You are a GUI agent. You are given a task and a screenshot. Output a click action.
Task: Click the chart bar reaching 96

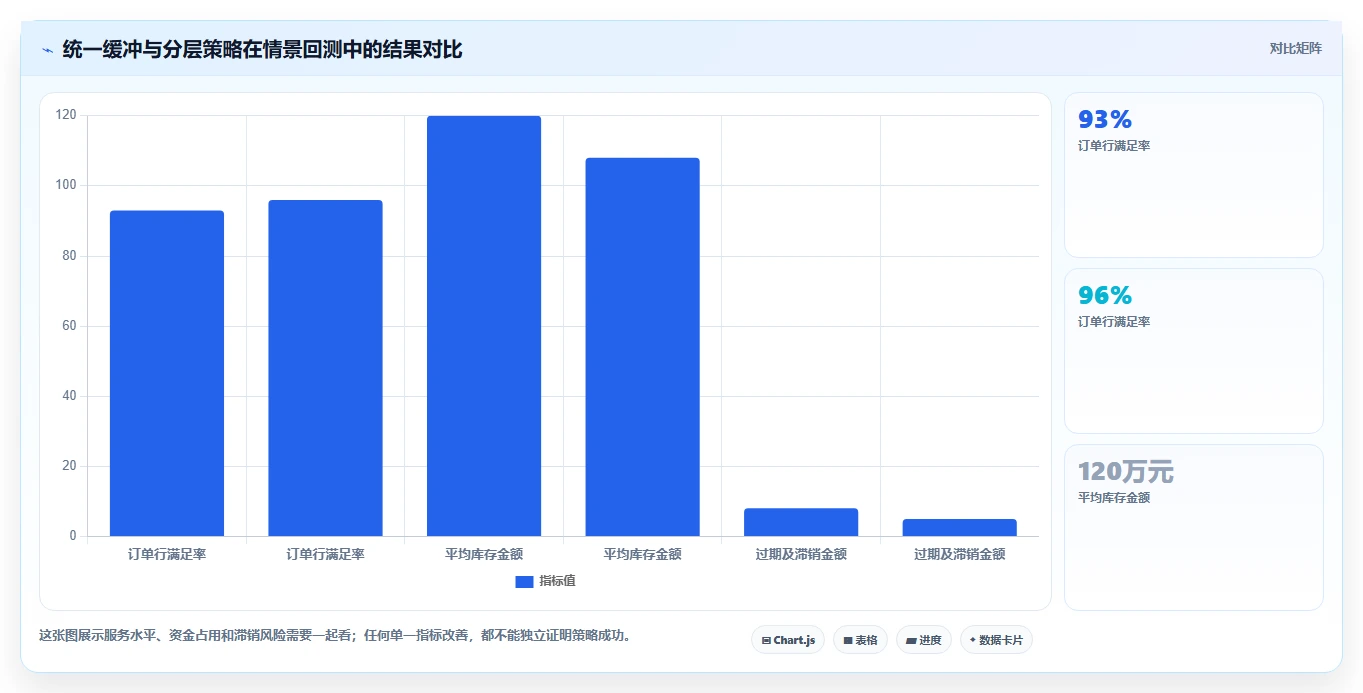pos(325,368)
